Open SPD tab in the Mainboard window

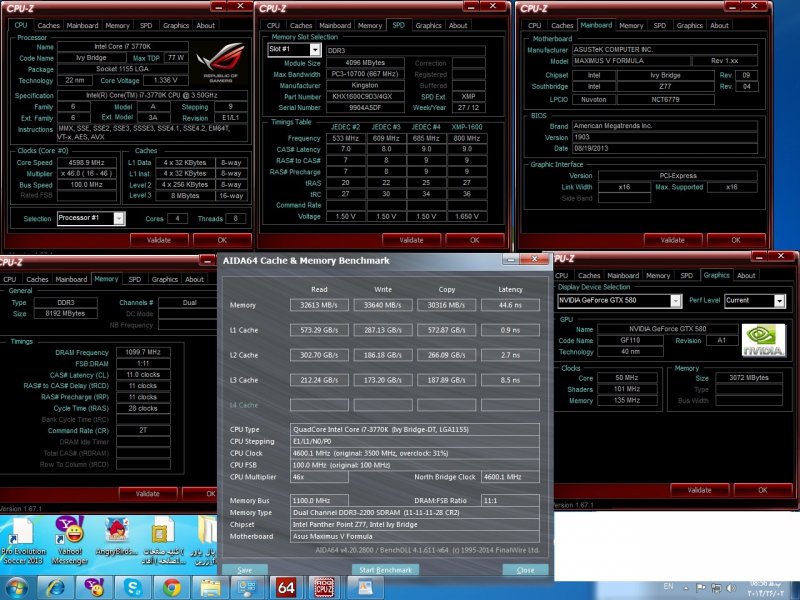(660, 26)
